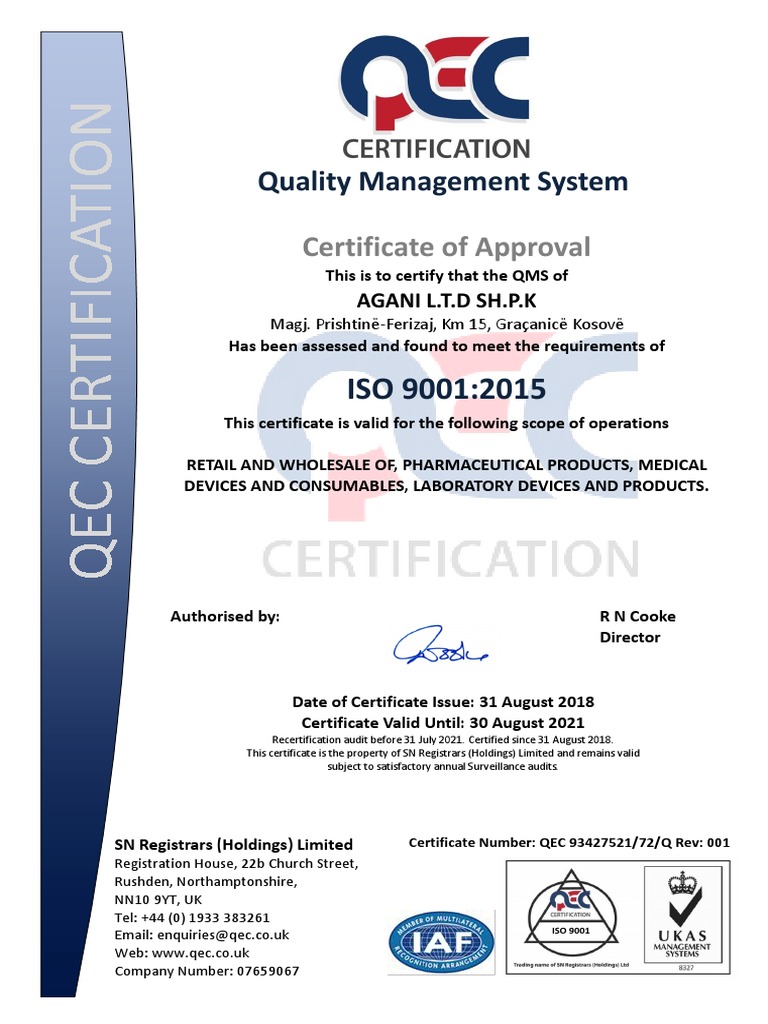Click the CERTIFICATION word under top logo
The width and height of the screenshot is (768, 1024).
pyautogui.click(x=436, y=149)
